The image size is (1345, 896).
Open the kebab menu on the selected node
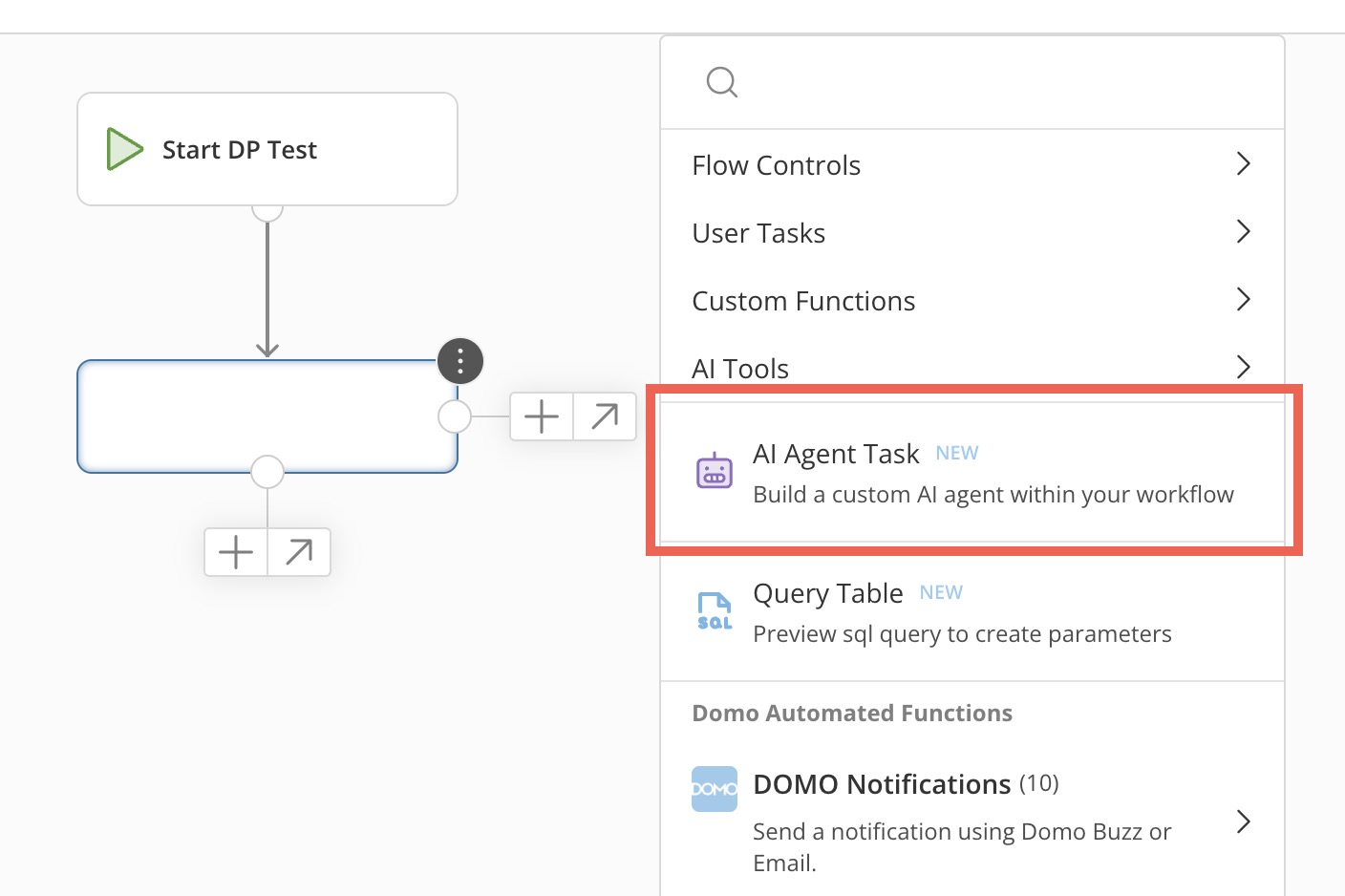(x=459, y=361)
